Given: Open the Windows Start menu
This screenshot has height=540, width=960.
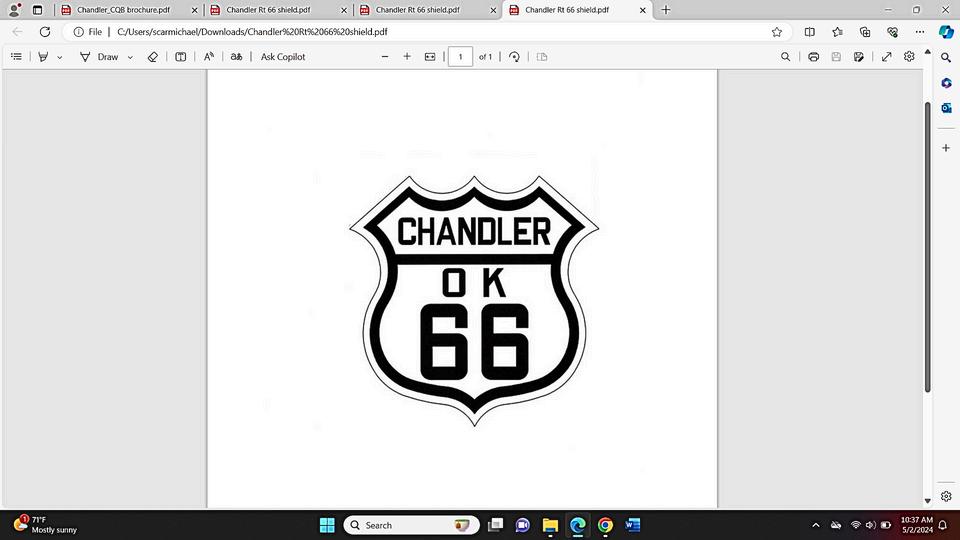Looking at the screenshot, I should point(327,525).
